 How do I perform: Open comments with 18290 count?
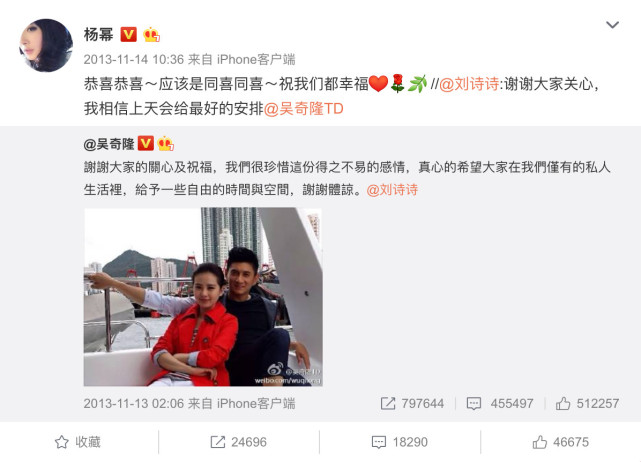coord(399,442)
